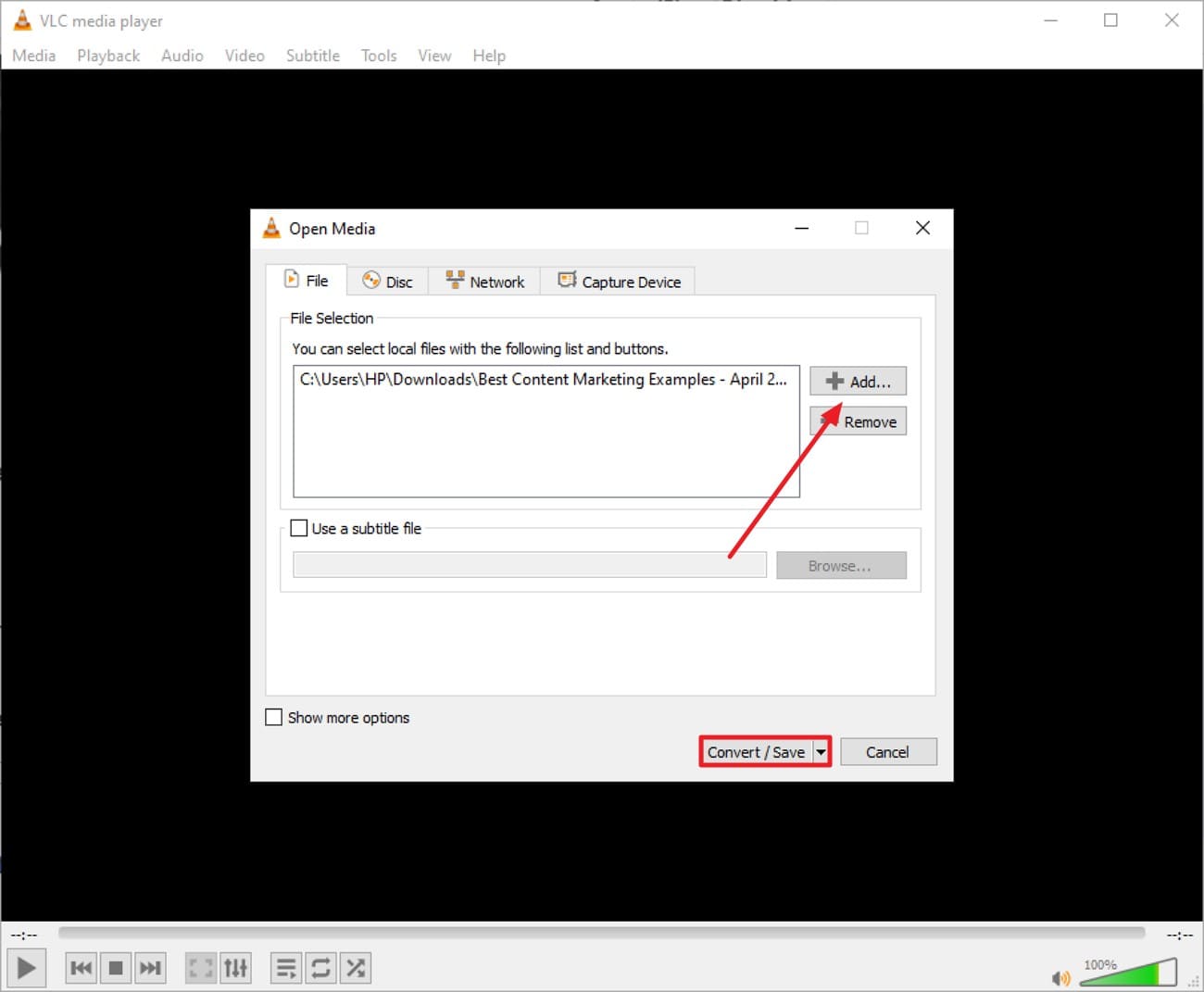Mute sound via the speaker icon

point(1061,977)
